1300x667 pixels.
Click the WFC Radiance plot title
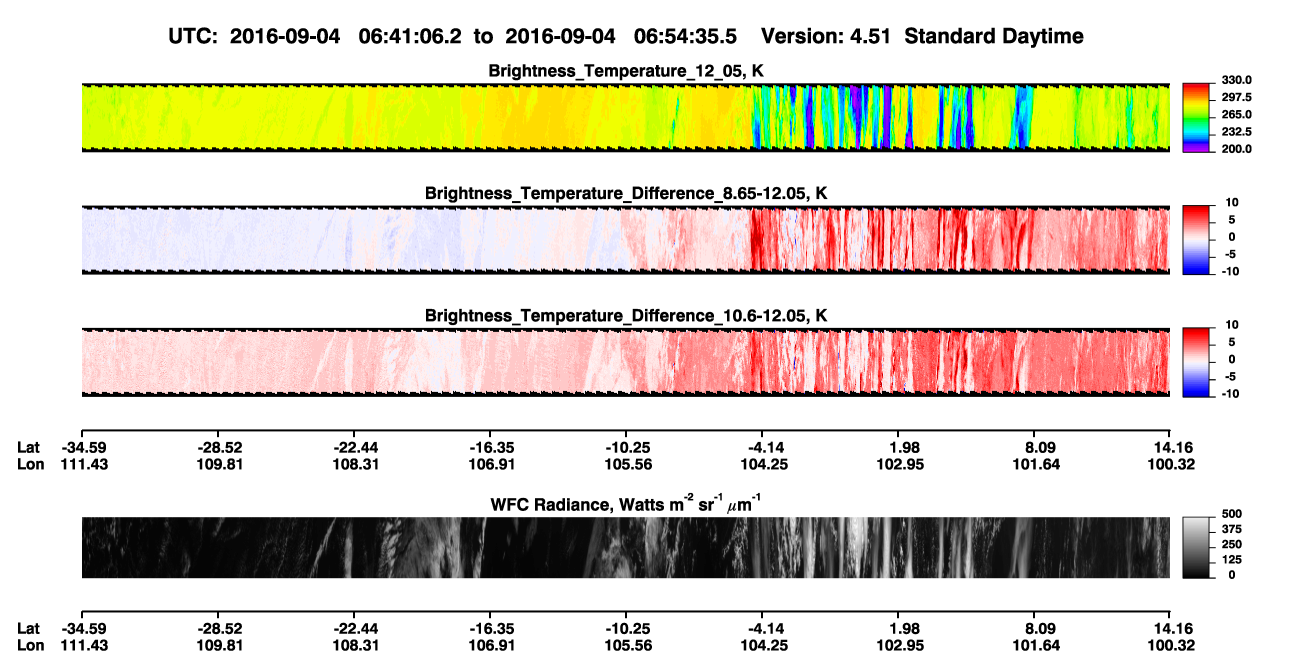click(x=626, y=504)
